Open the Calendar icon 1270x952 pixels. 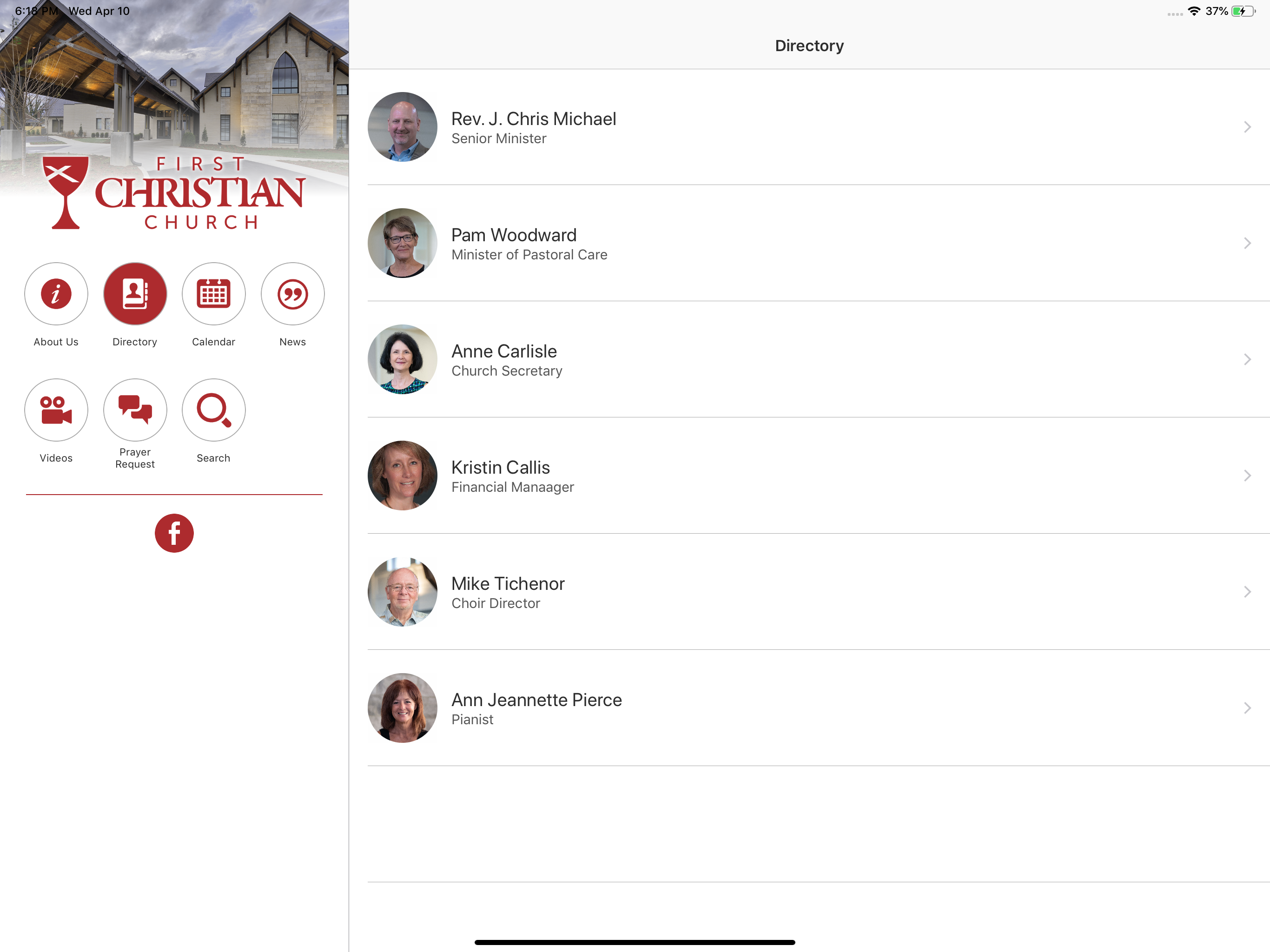pos(213,294)
